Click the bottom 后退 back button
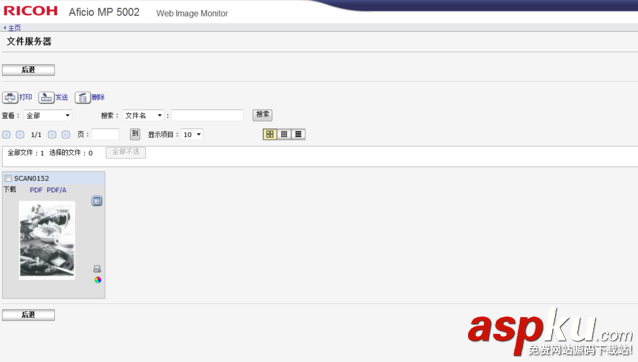 coord(28,315)
